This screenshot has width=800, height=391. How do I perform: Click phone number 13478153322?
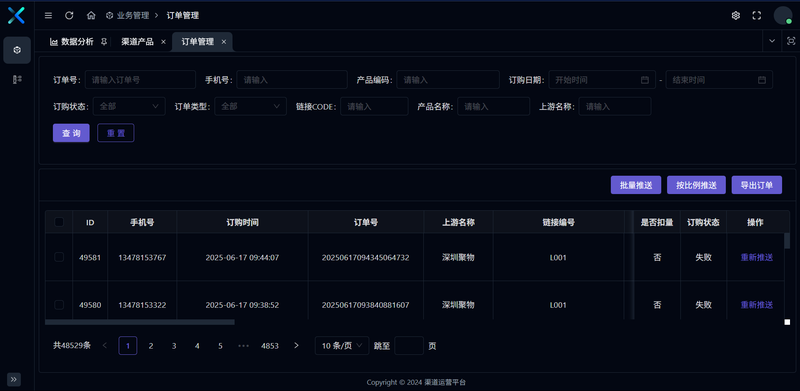coord(142,305)
